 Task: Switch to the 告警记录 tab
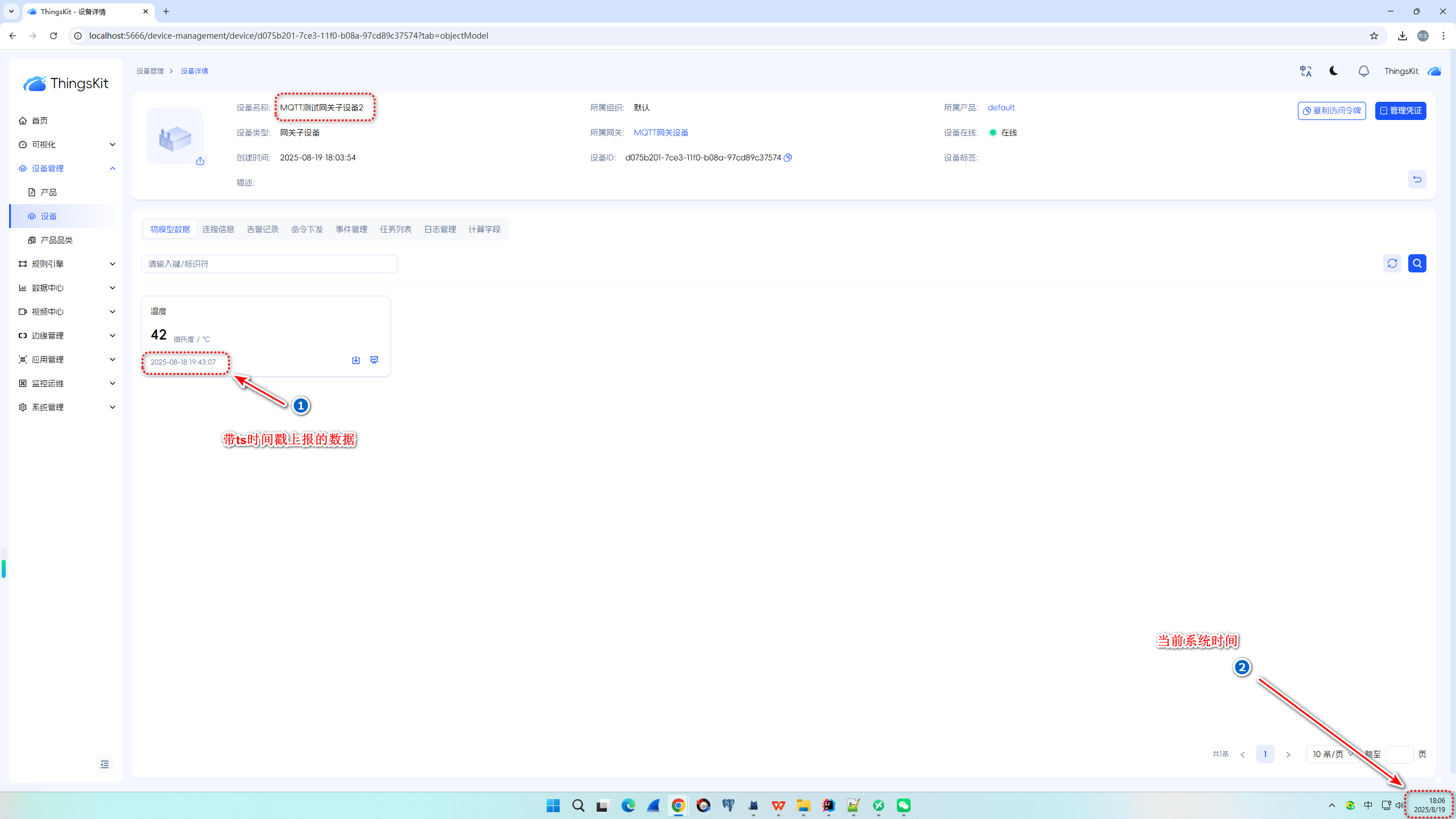263,229
